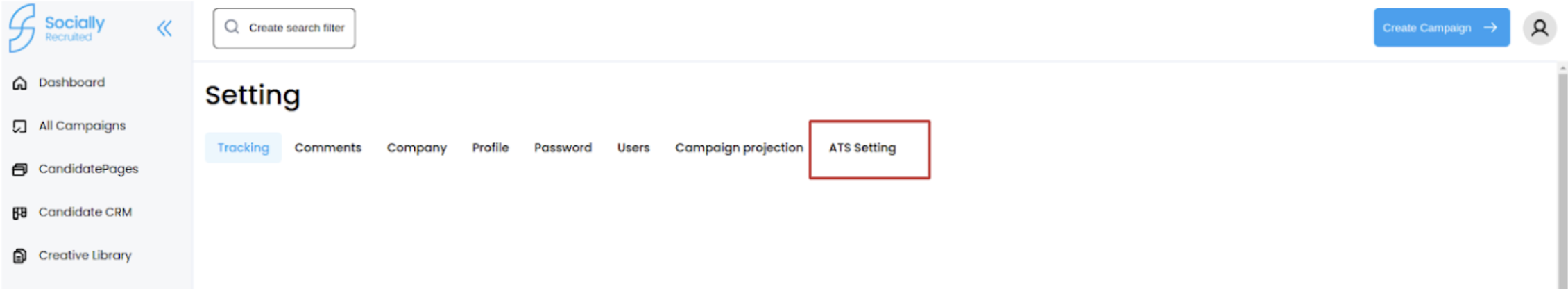The height and width of the screenshot is (289, 1568).
Task: Click the Creative Library icon
Action: tap(20, 256)
